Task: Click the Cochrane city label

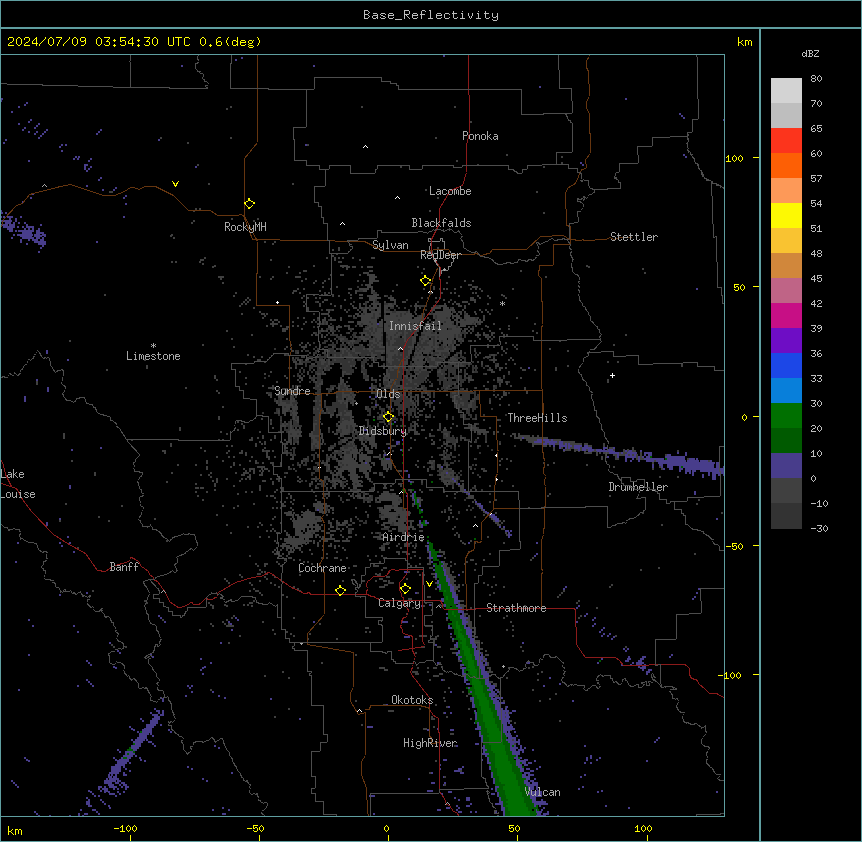Action: tap(322, 568)
